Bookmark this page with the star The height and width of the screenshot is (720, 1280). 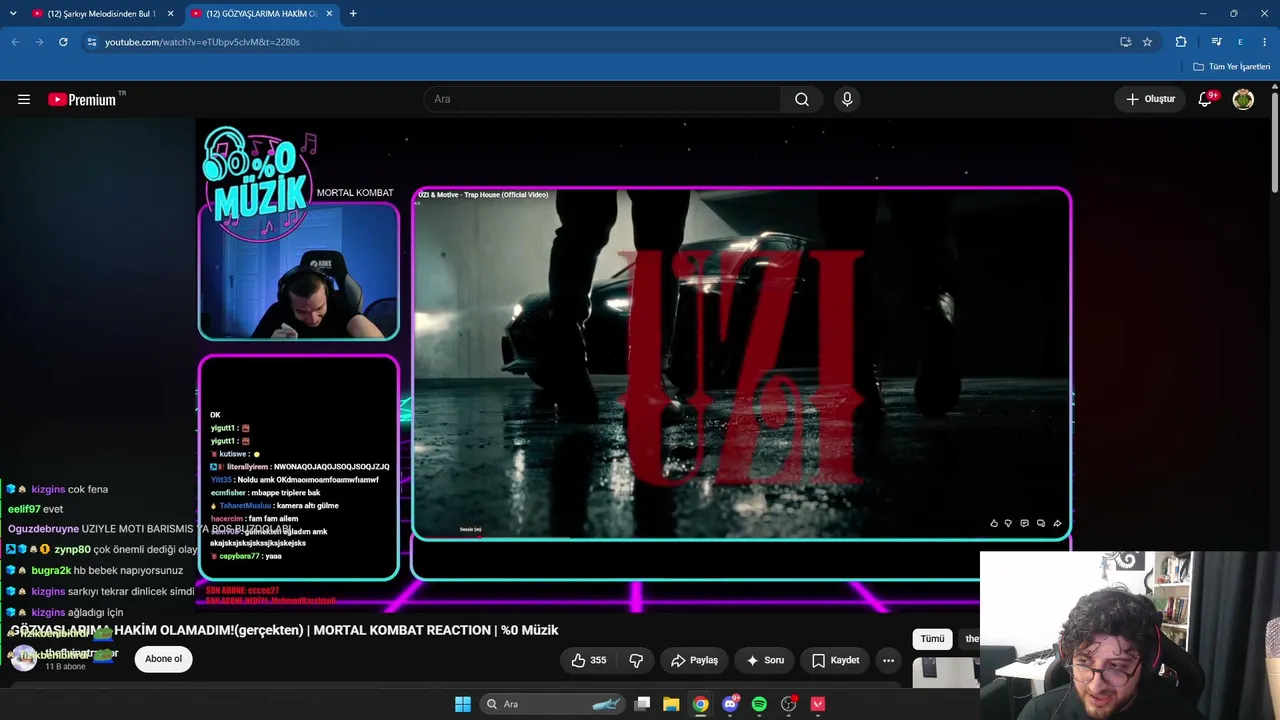coord(1147,42)
